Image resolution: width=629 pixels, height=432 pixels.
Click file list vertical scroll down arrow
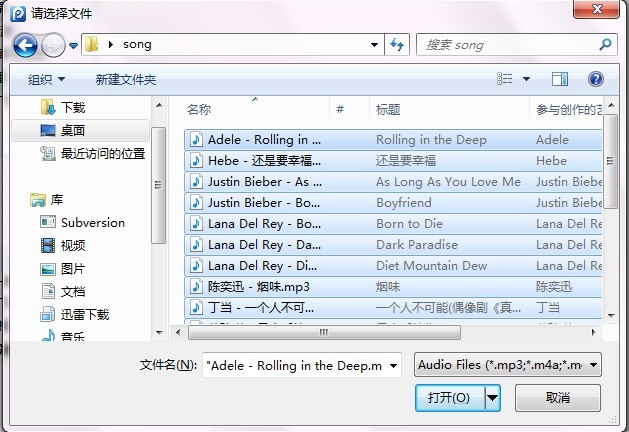coord(611,316)
